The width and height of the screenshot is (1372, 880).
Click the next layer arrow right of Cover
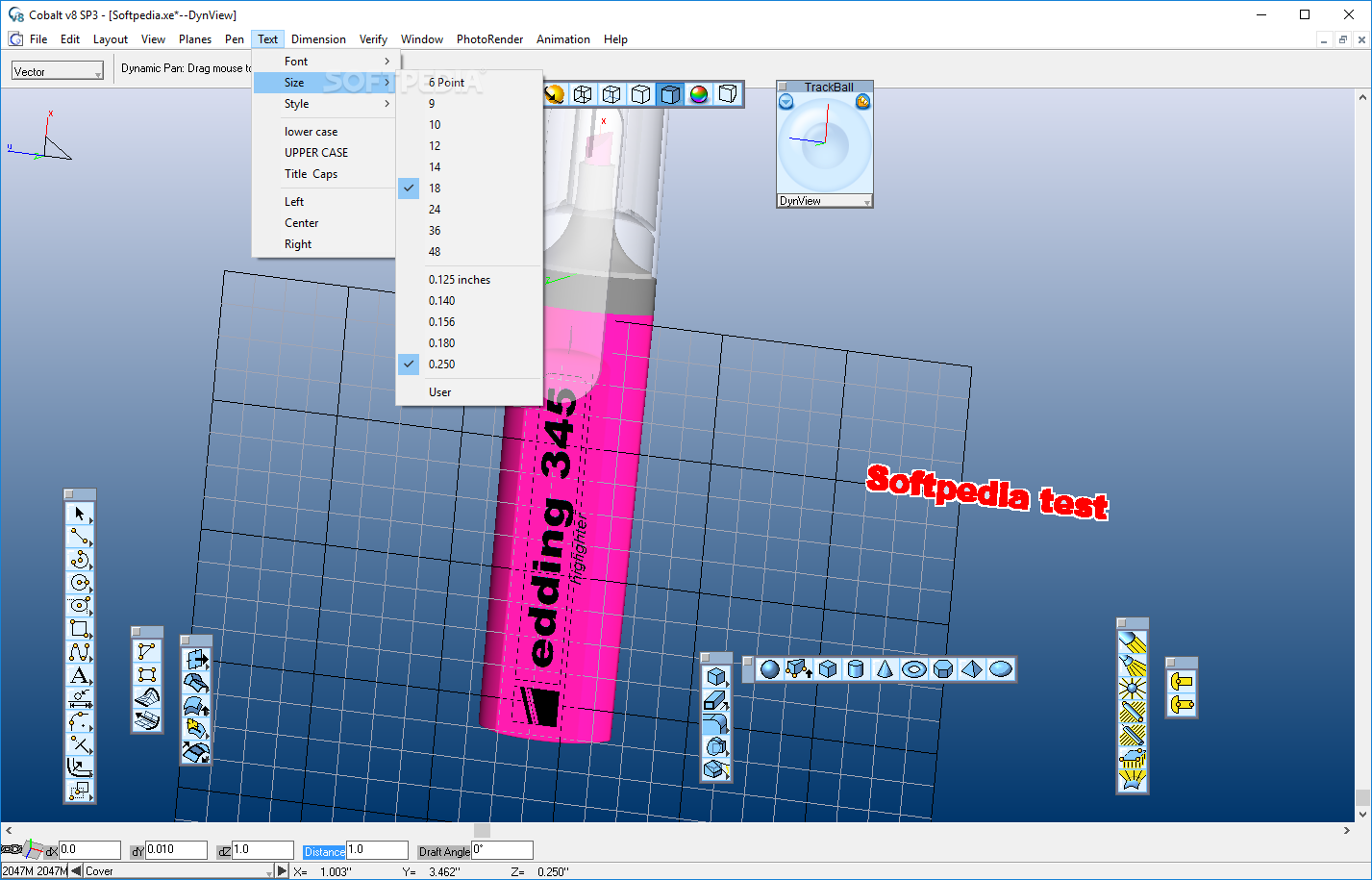pos(282,871)
